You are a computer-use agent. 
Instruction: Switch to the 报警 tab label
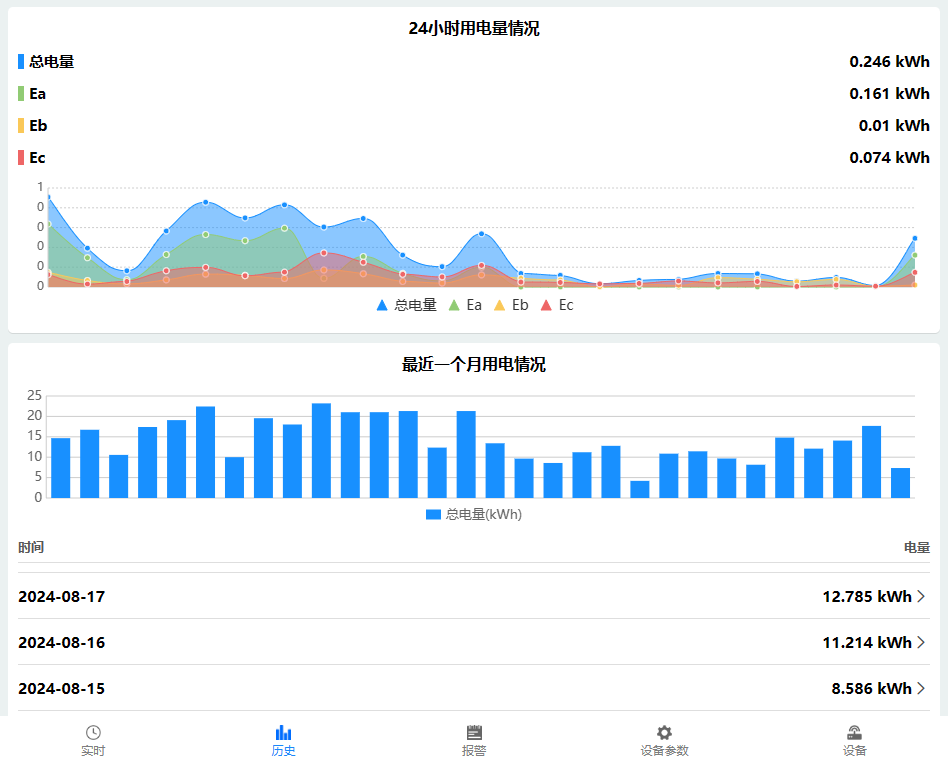474,751
